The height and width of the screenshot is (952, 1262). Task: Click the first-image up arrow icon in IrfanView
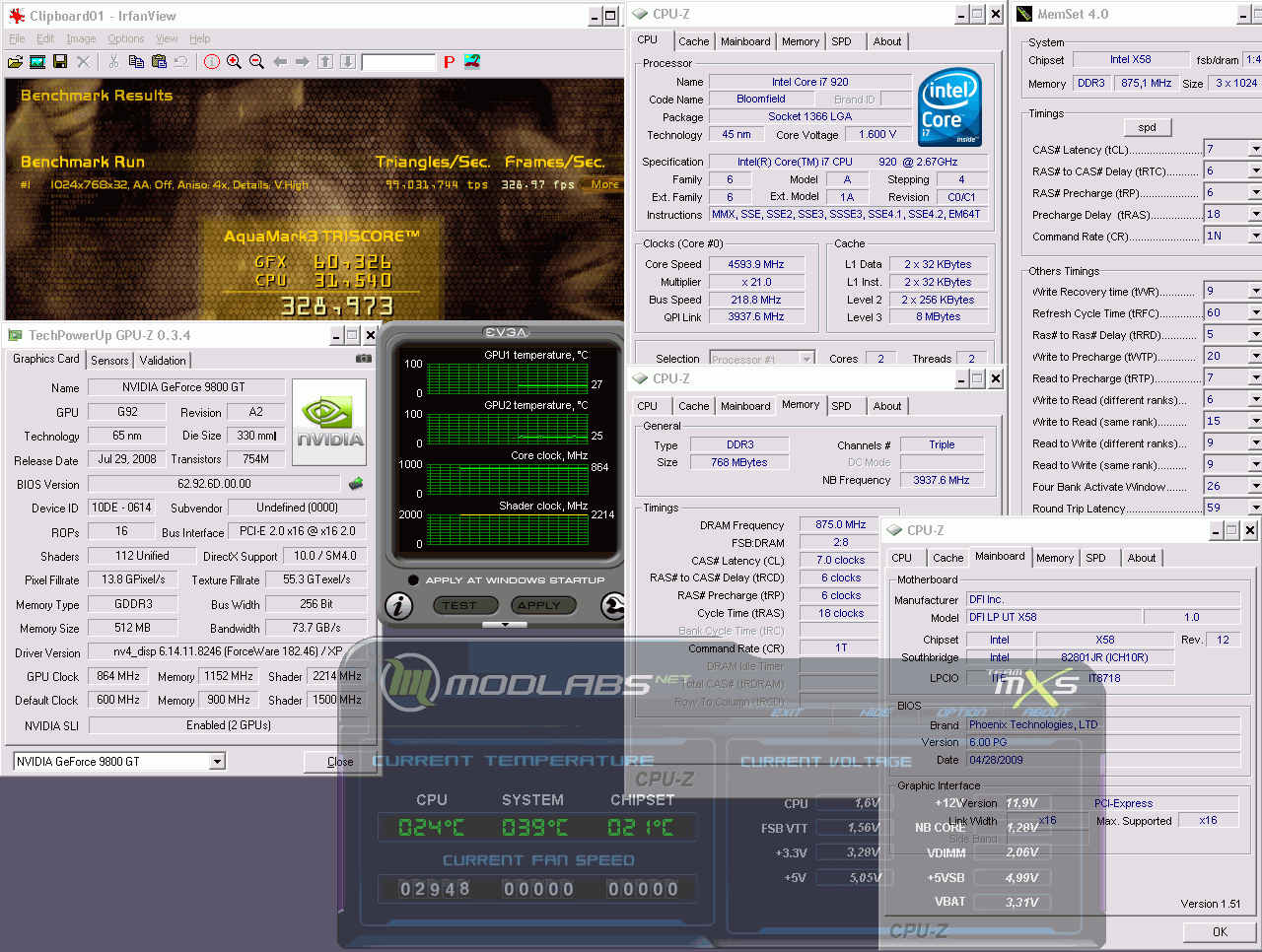(325, 62)
